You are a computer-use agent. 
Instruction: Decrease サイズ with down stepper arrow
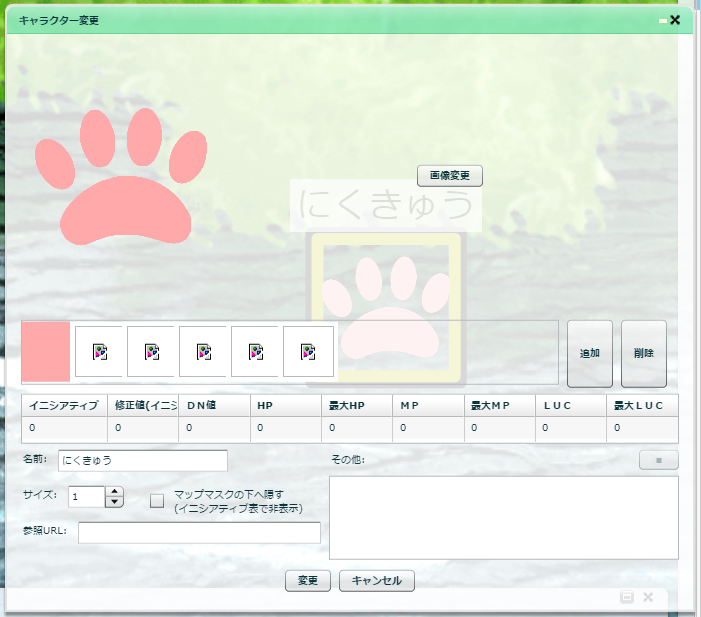(114, 502)
